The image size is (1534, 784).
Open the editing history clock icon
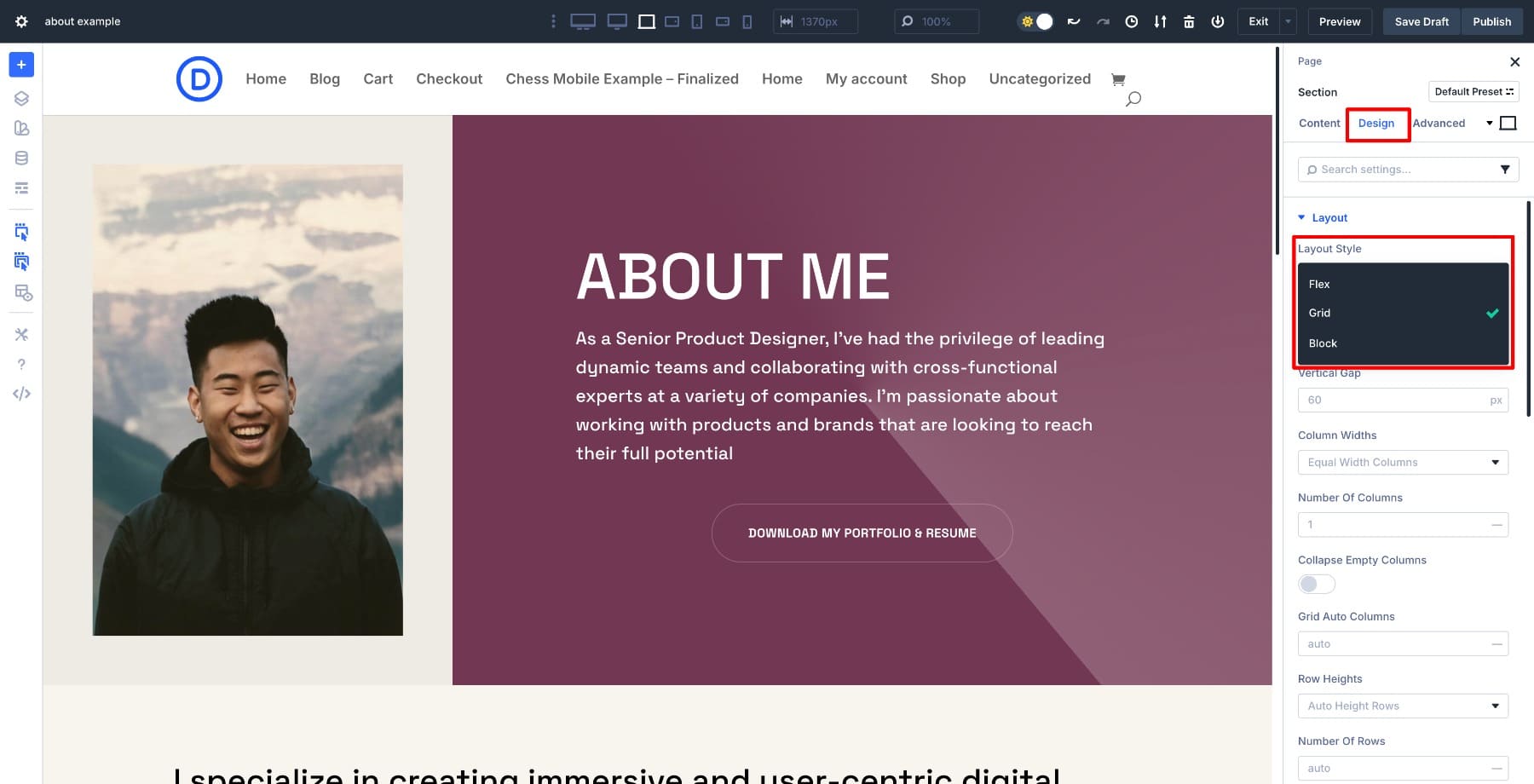(1131, 21)
